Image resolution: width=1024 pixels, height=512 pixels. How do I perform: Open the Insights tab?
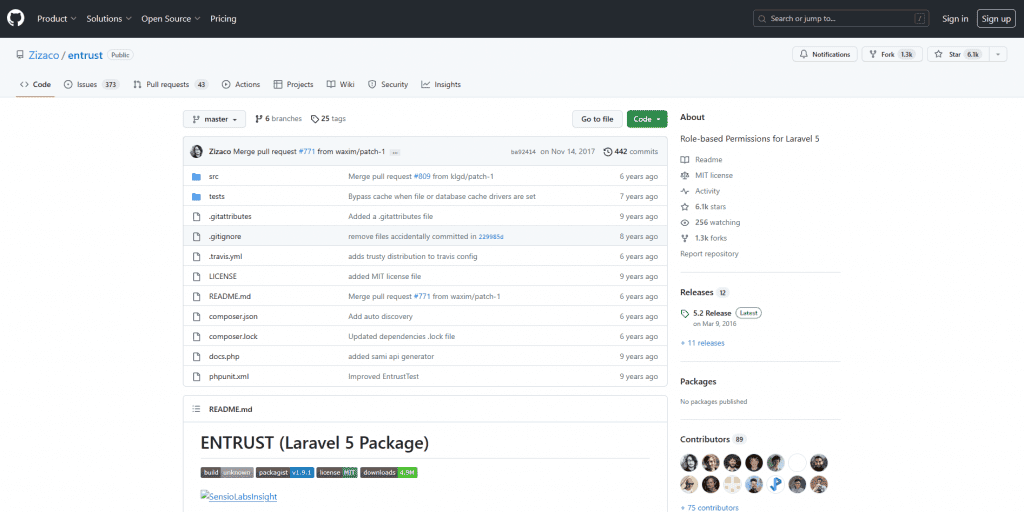click(441, 85)
